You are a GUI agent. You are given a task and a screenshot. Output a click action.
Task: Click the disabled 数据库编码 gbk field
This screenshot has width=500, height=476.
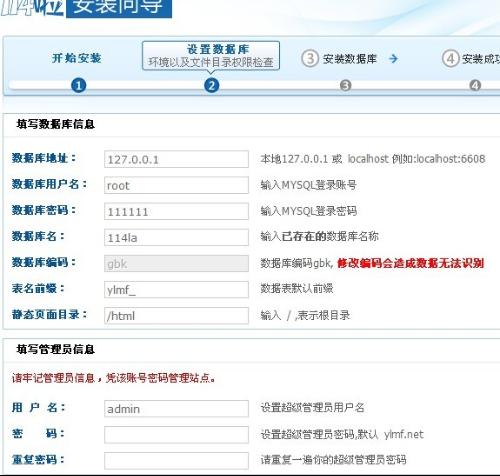tap(176, 264)
